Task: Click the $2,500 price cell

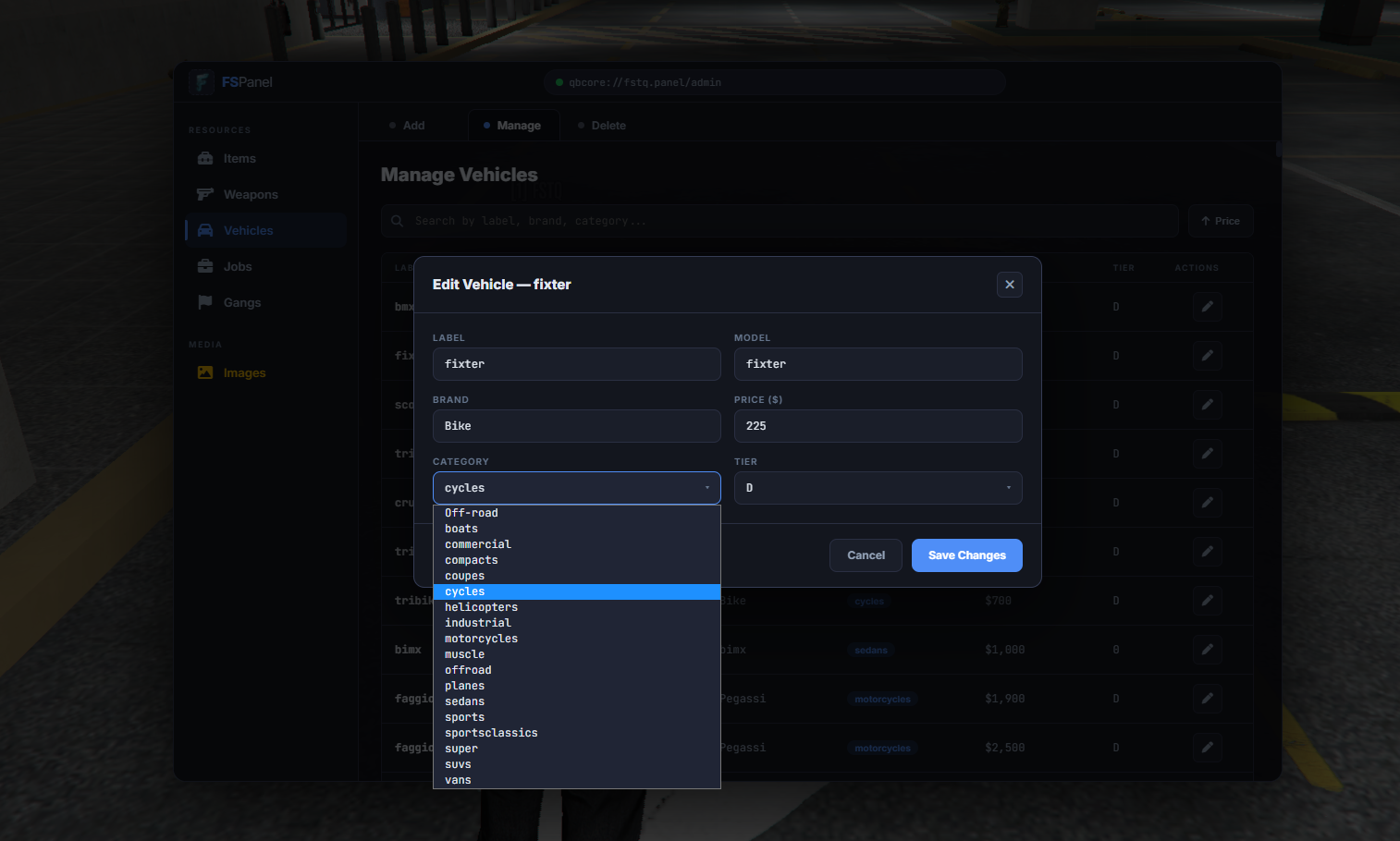Action: pyautogui.click(x=1004, y=748)
